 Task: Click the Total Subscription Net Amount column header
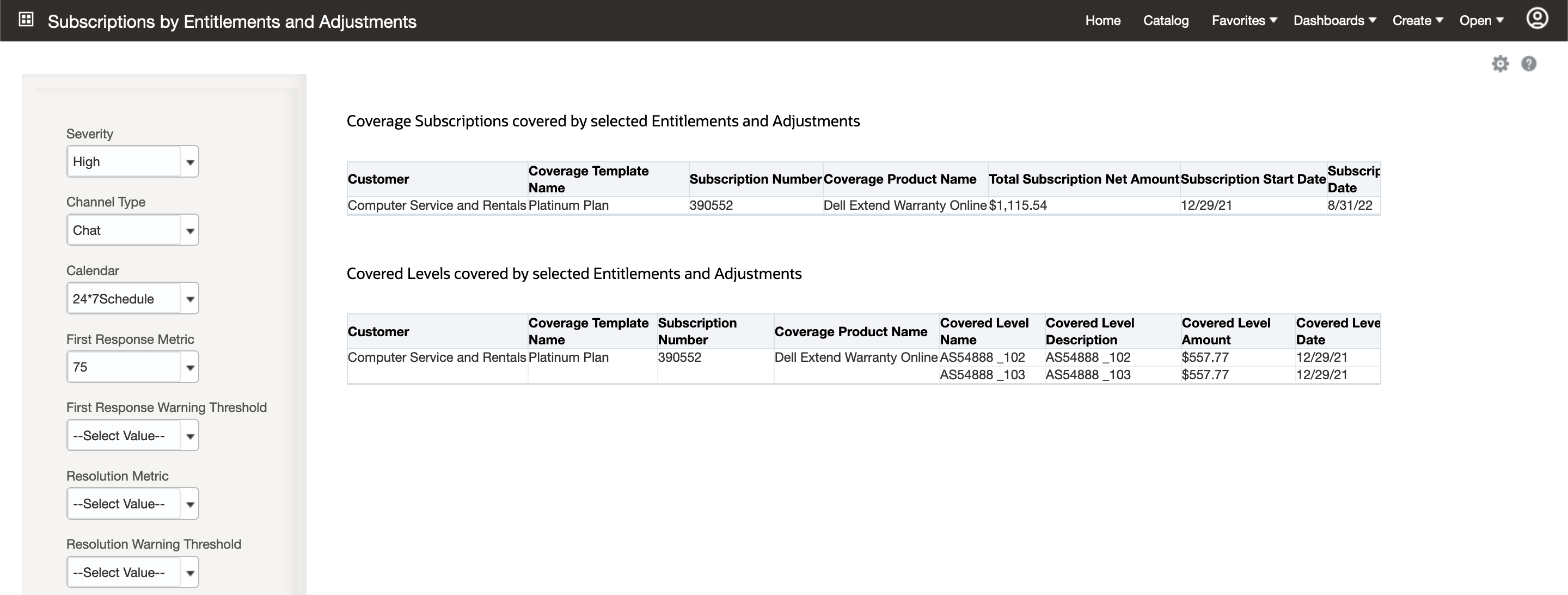coord(1083,179)
